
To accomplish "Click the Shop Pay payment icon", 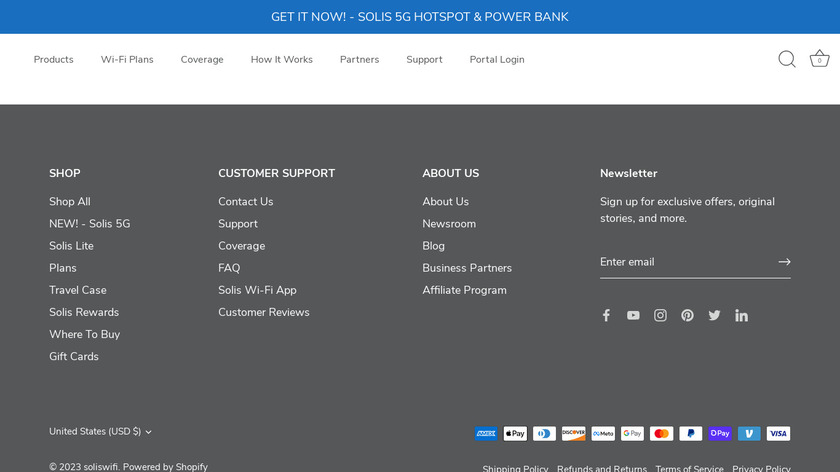I will [719, 433].
